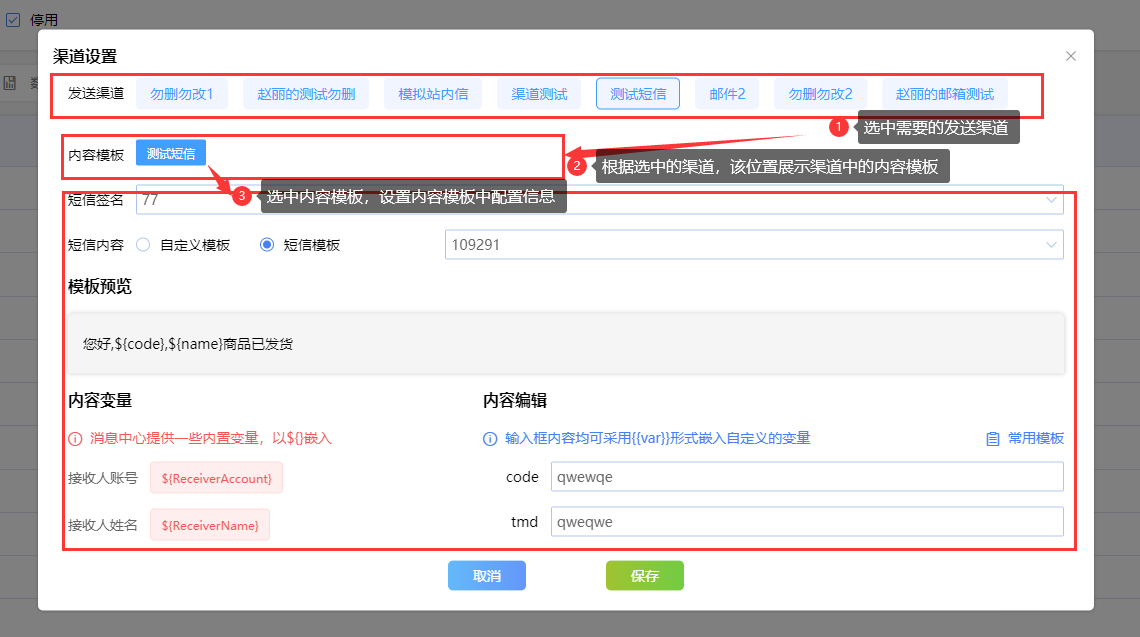Focus the tmd input field
1140x637 pixels.
coord(806,522)
